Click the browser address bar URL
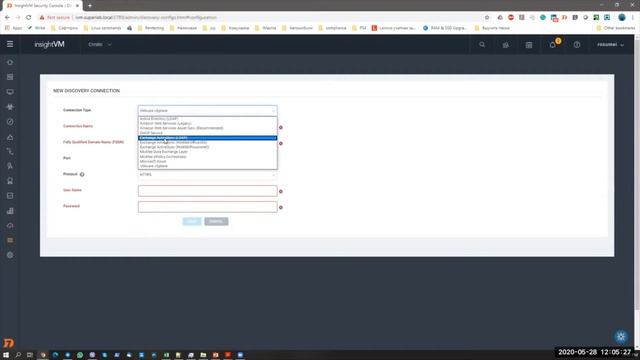This screenshot has height=360, width=640. 146,18
